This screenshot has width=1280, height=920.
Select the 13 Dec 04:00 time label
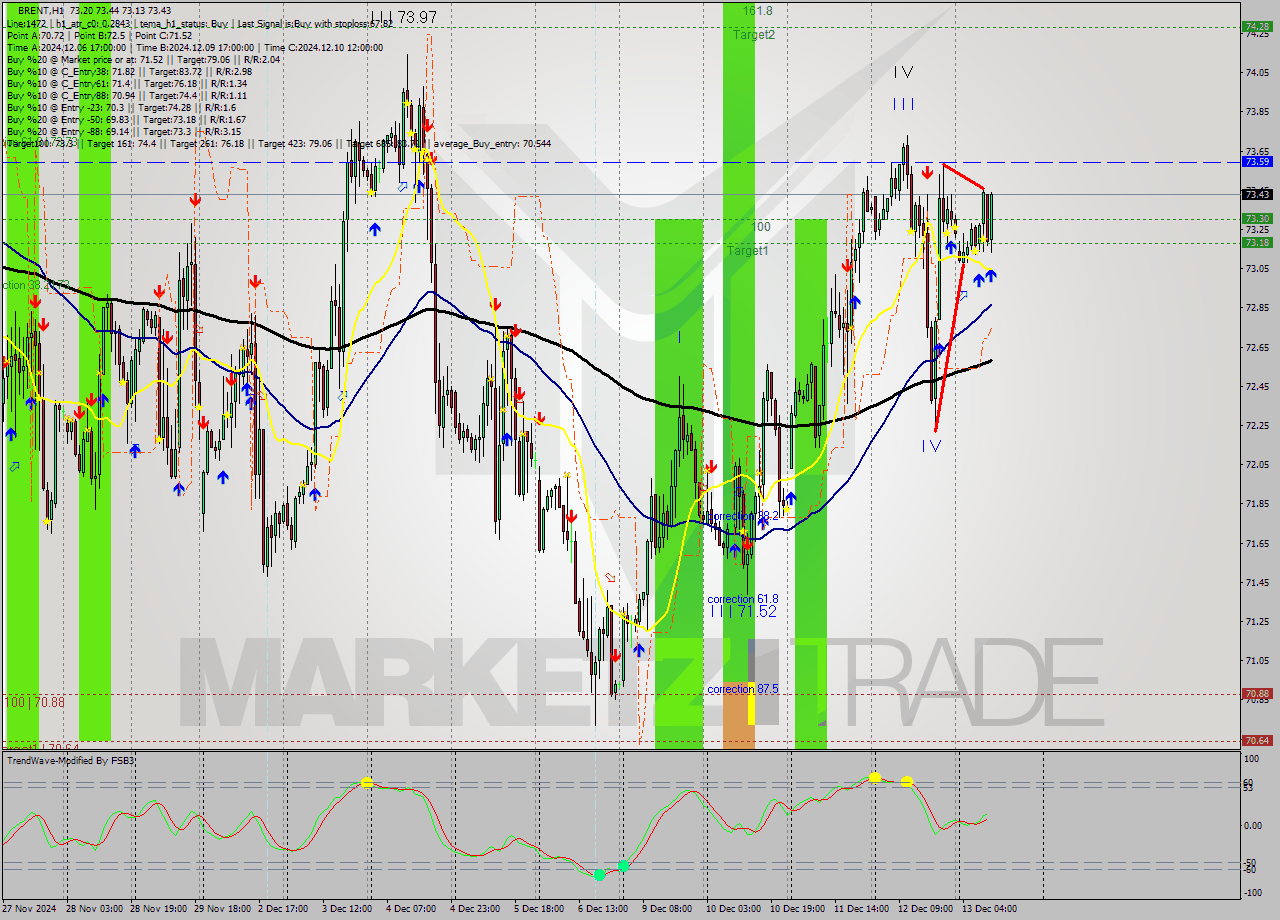[988, 909]
